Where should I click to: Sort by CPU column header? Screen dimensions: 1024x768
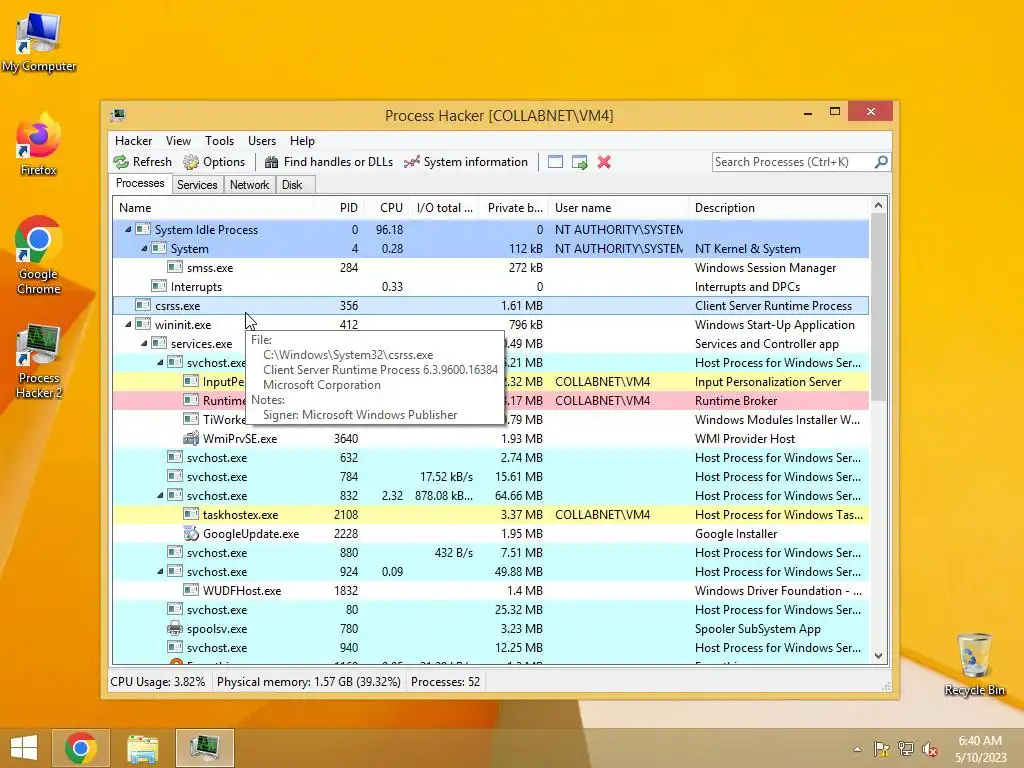(x=385, y=208)
